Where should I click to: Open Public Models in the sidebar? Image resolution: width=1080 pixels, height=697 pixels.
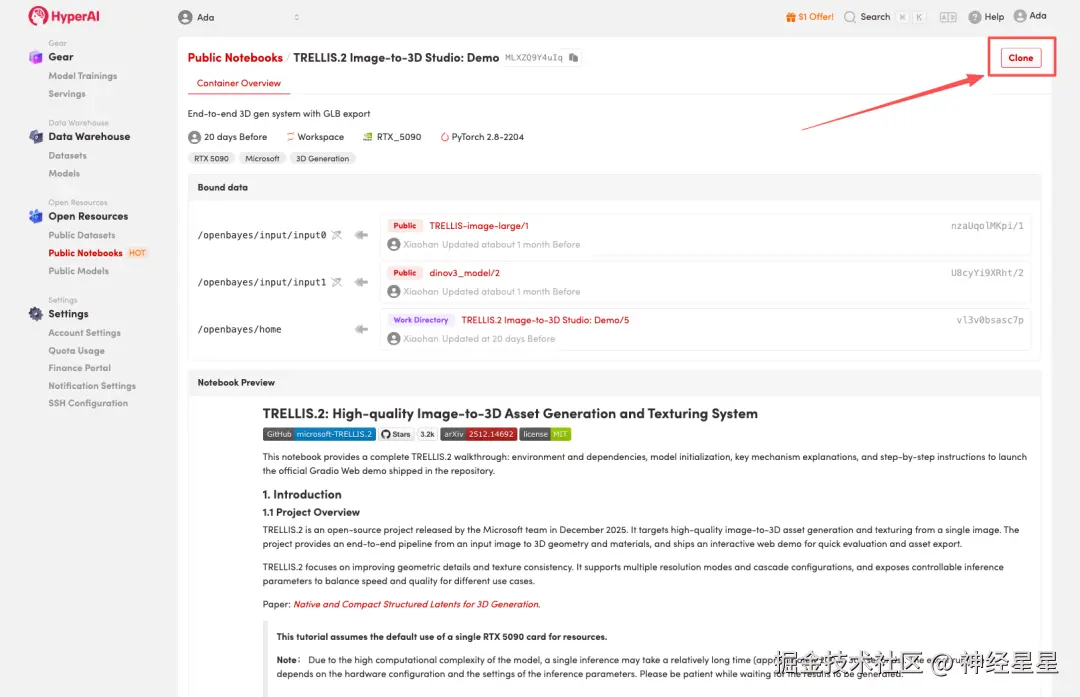[x=79, y=271]
